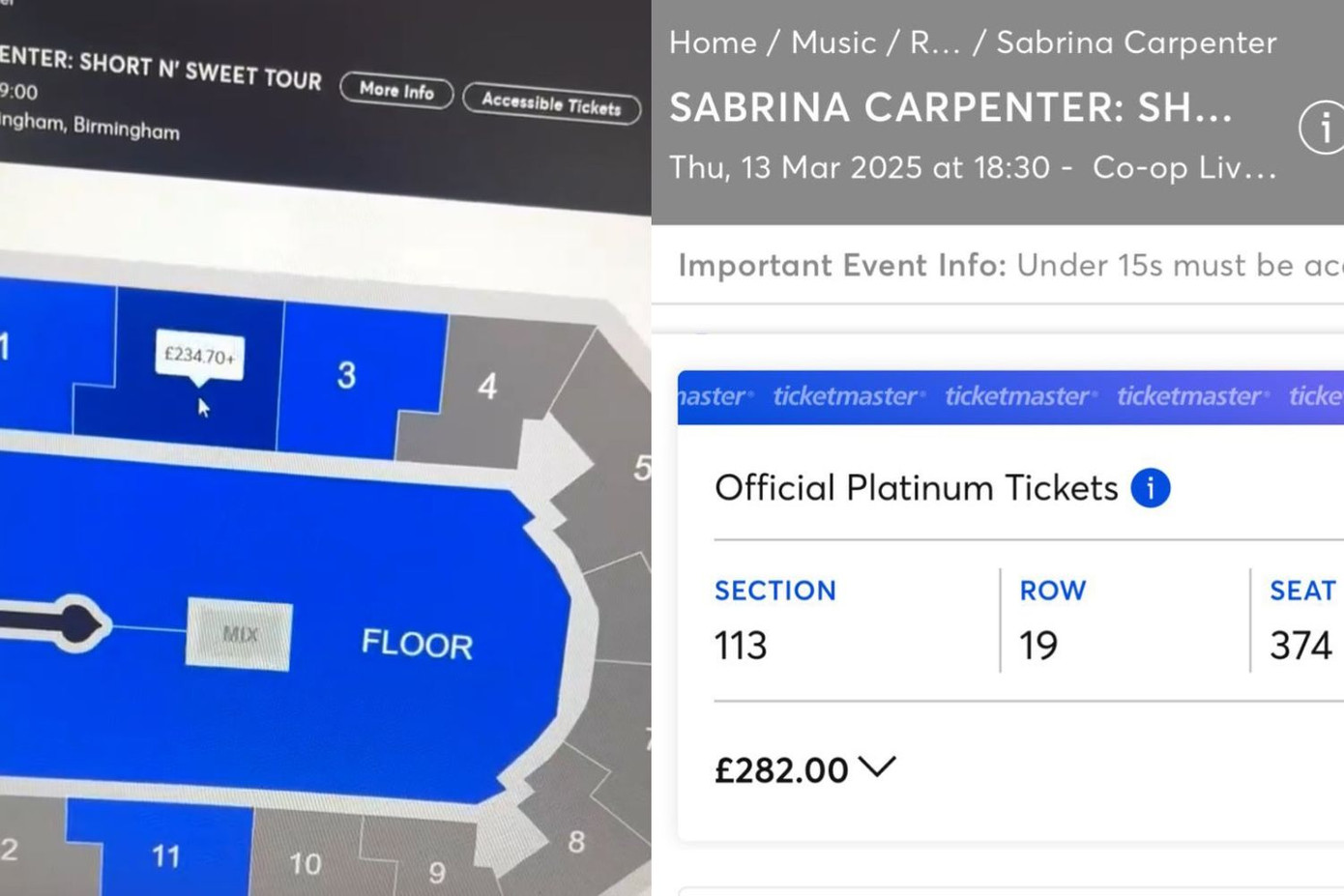The image size is (1344, 896).
Task: Select seating section 10 on map
Action: 305,862
